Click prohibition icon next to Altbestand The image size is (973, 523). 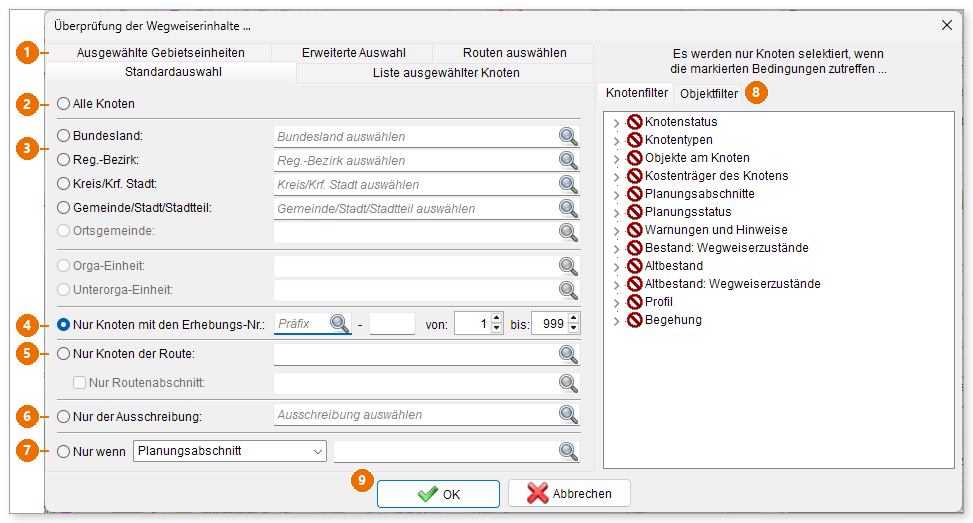[634, 266]
